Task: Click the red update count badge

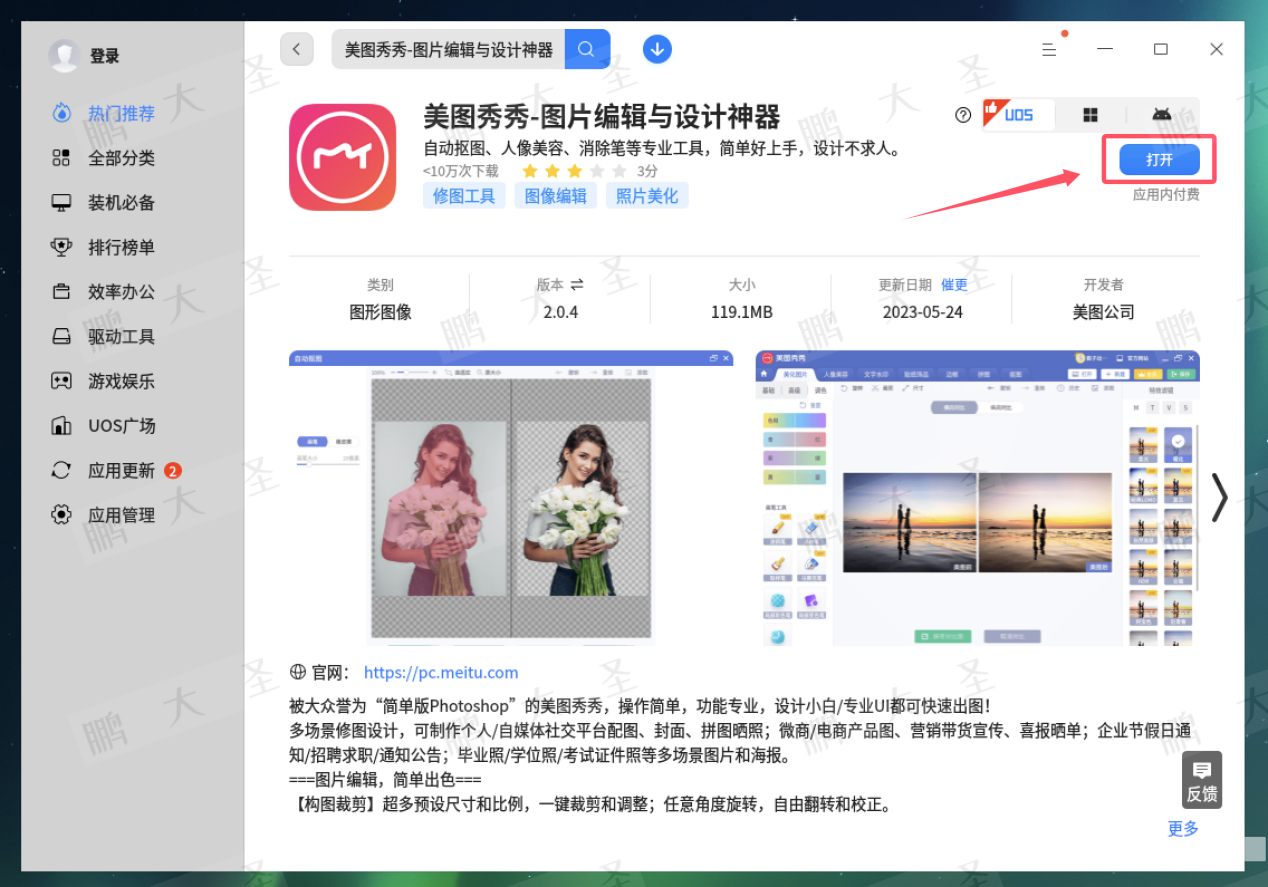Action: point(172,470)
